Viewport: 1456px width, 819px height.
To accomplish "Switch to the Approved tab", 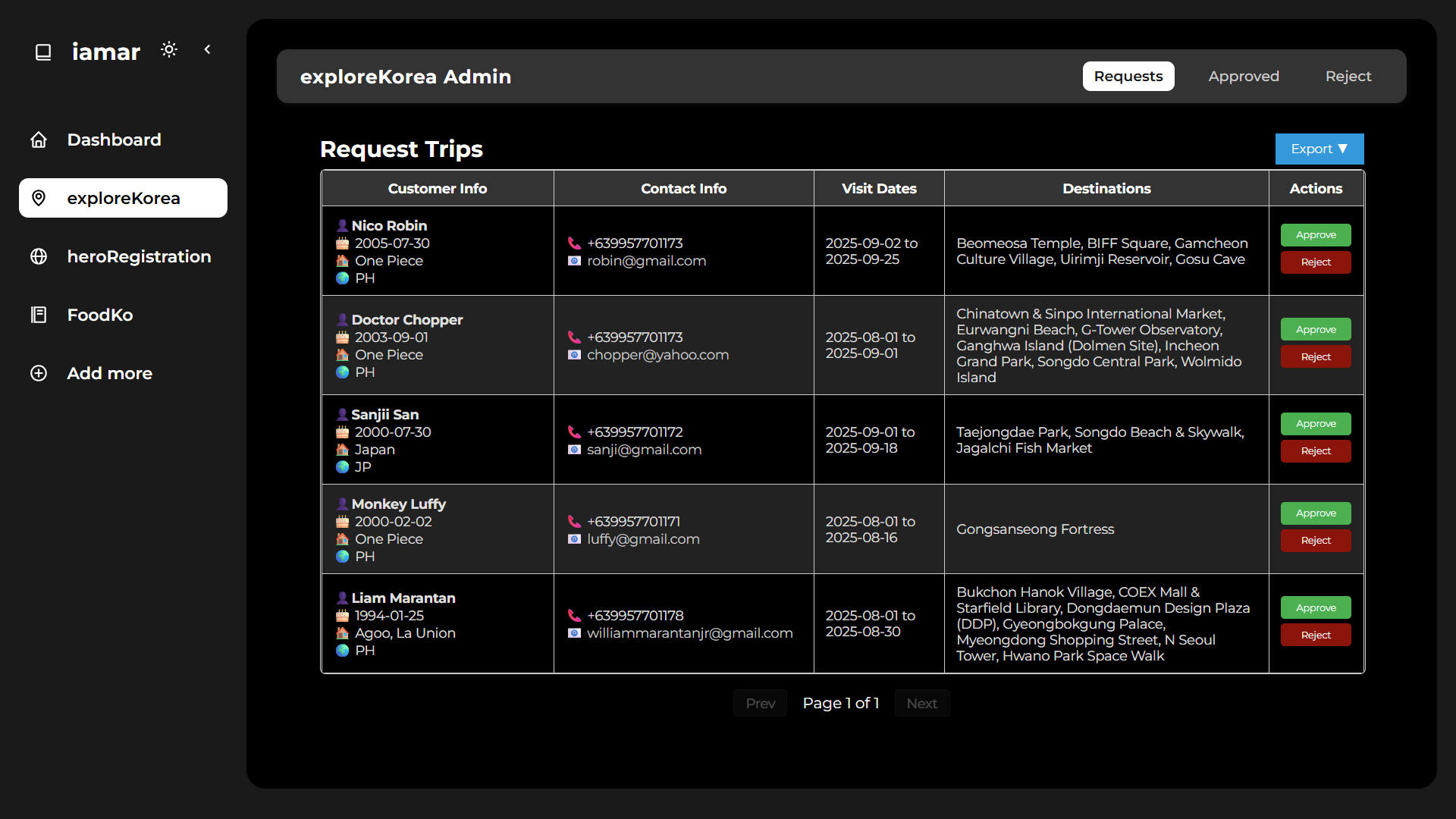I will coord(1243,77).
